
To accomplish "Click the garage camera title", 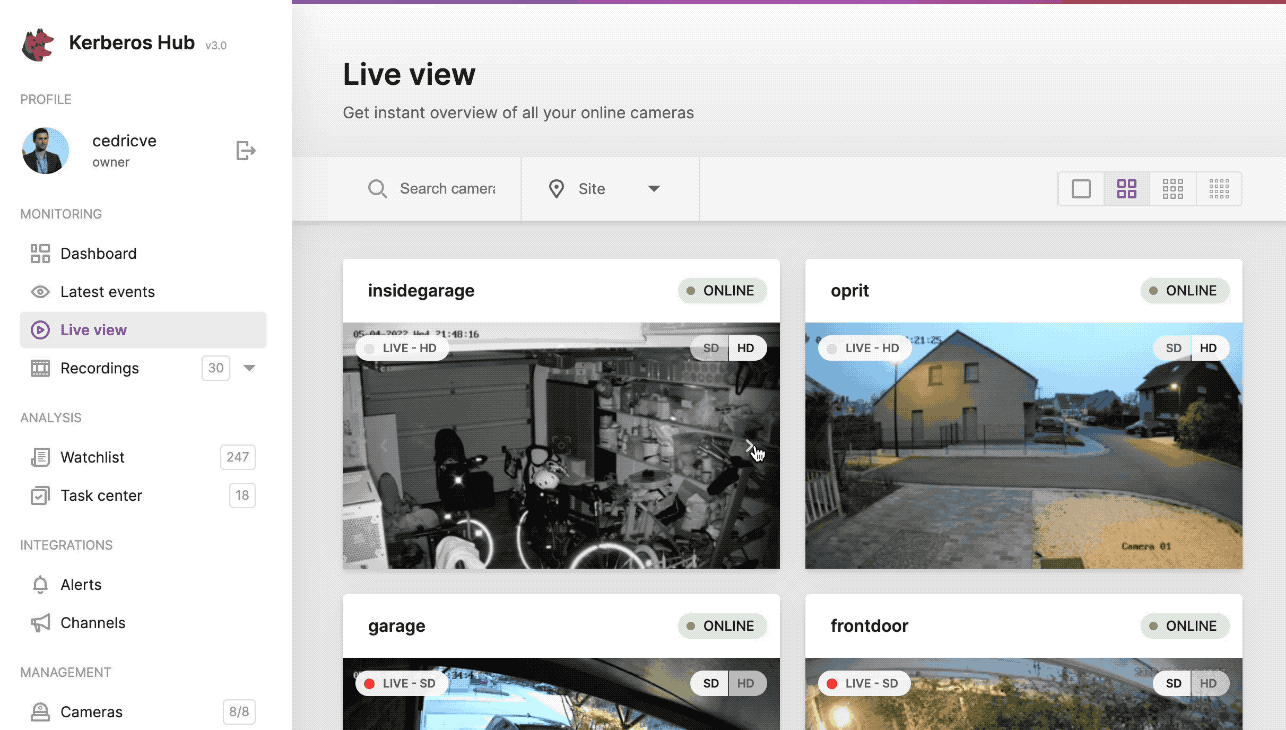I will click(397, 626).
